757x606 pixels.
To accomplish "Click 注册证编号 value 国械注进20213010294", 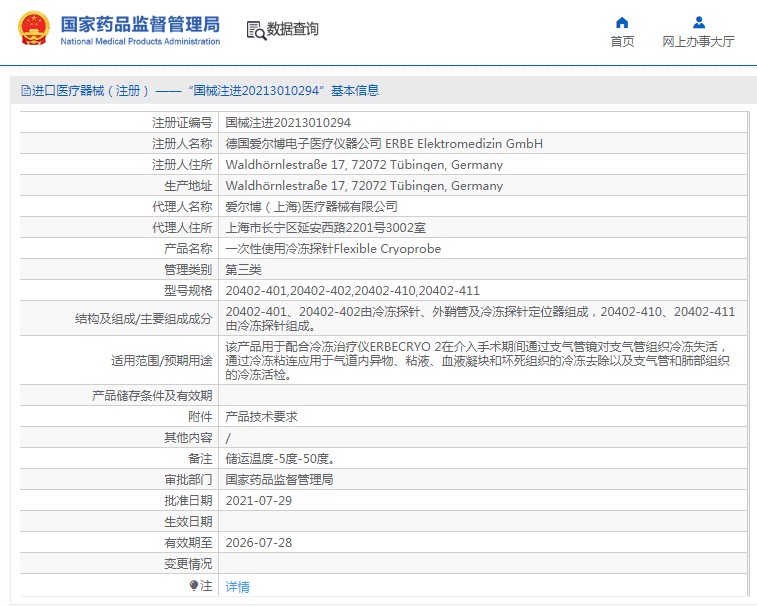I will (x=288, y=123).
